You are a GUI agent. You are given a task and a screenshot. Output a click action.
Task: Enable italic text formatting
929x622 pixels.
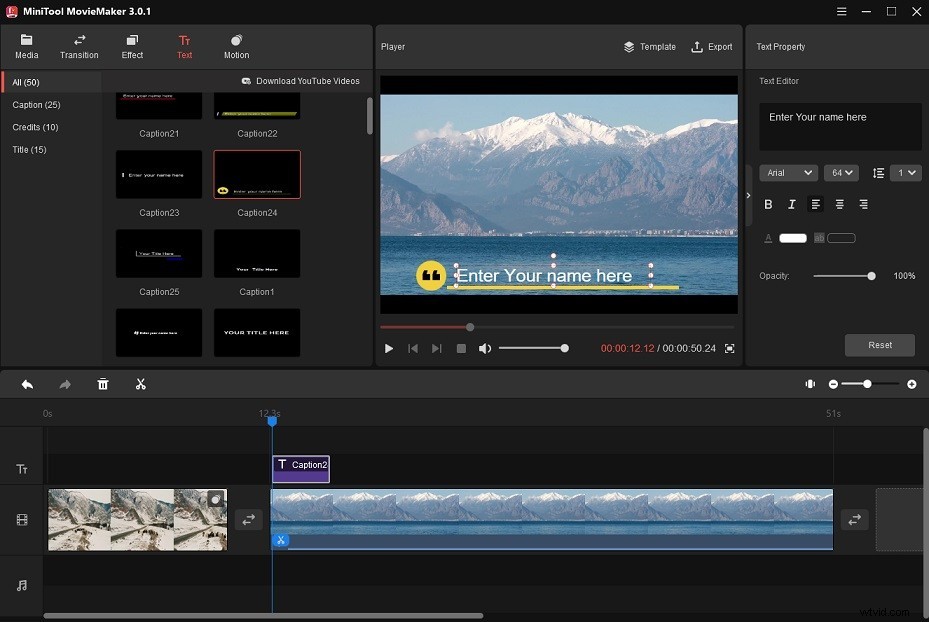point(791,204)
